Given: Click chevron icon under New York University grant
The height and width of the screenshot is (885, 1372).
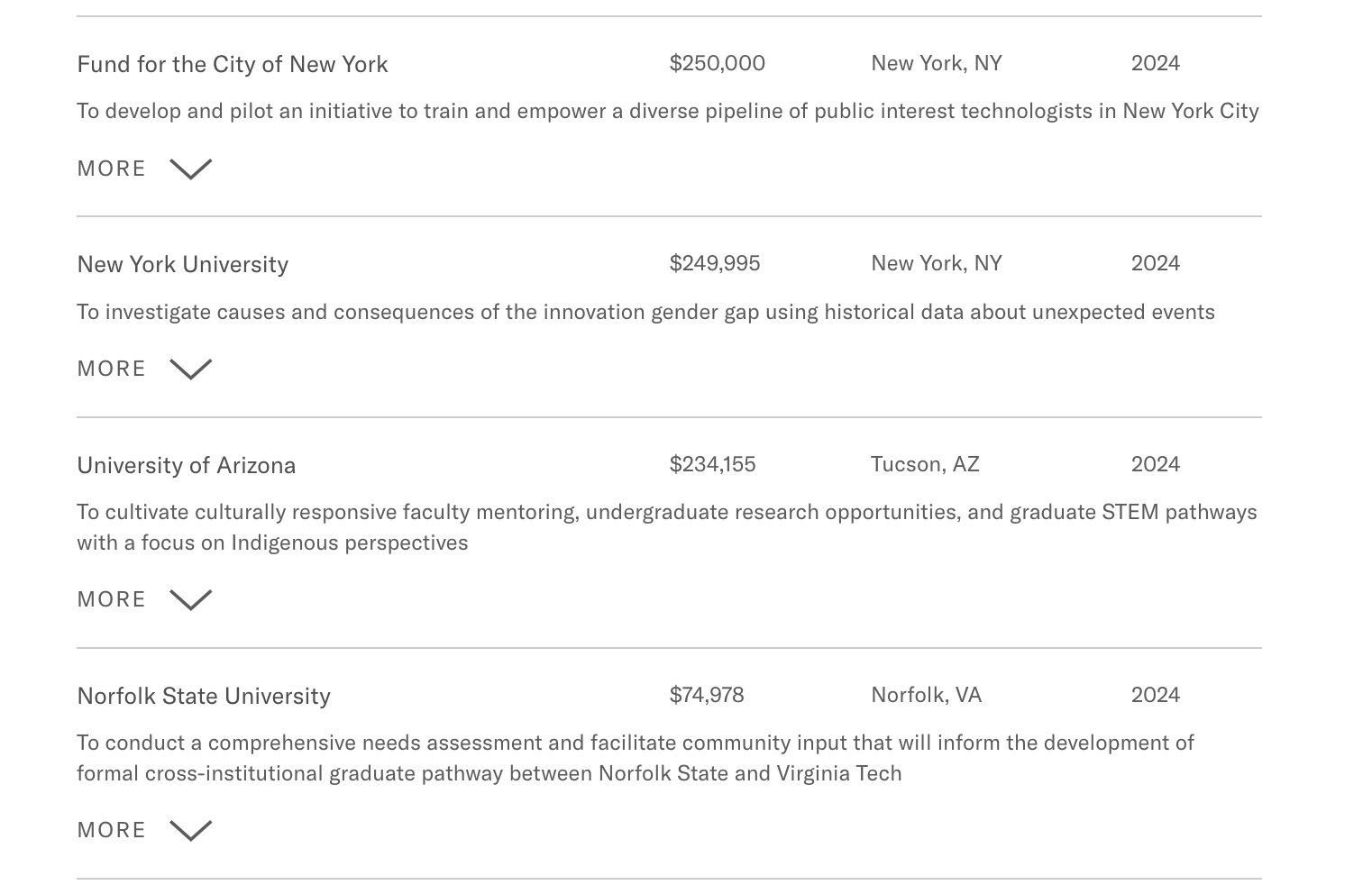Looking at the screenshot, I should pos(190,370).
